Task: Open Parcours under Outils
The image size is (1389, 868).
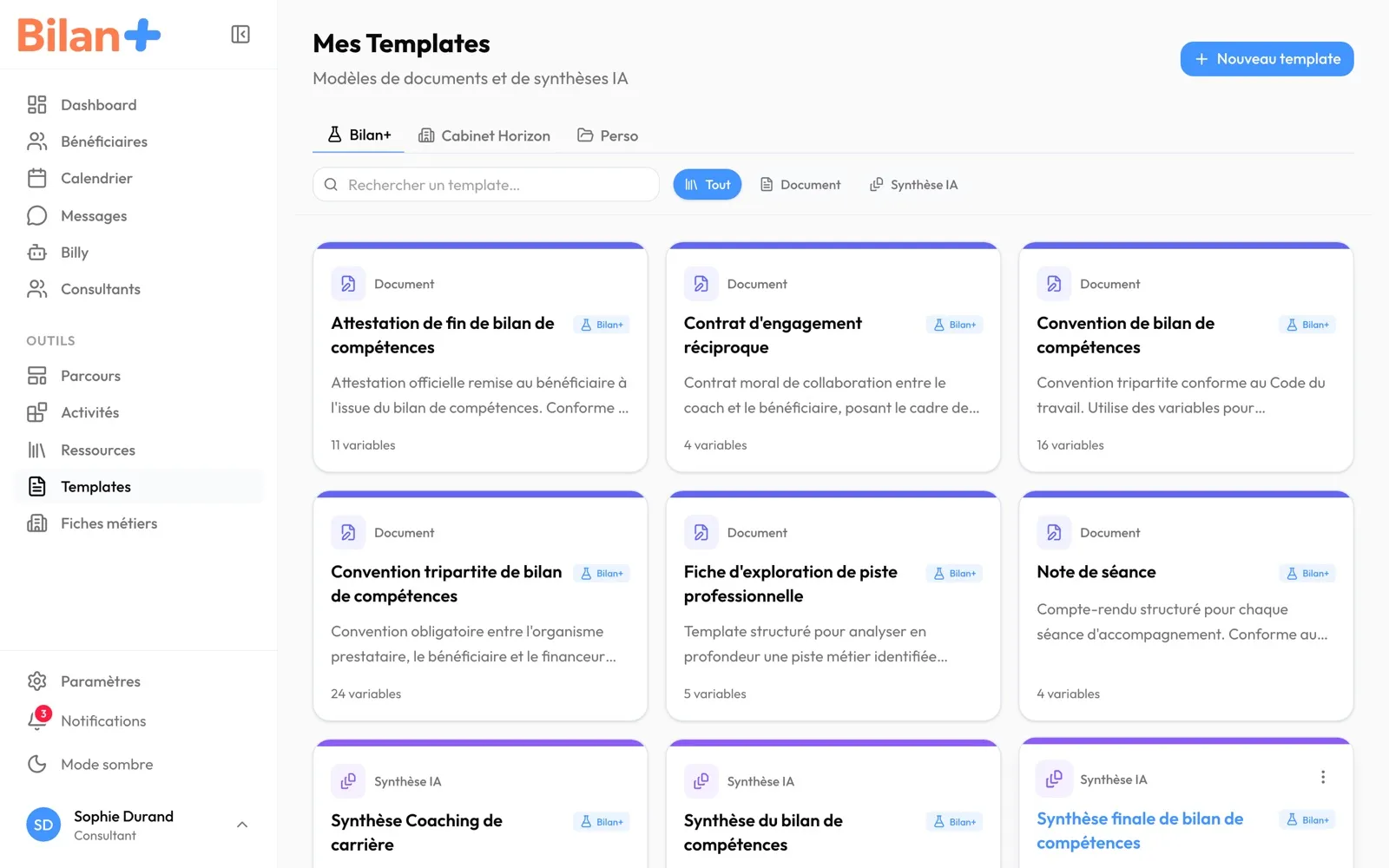Action: pyautogui.click(x=139, y=376)
